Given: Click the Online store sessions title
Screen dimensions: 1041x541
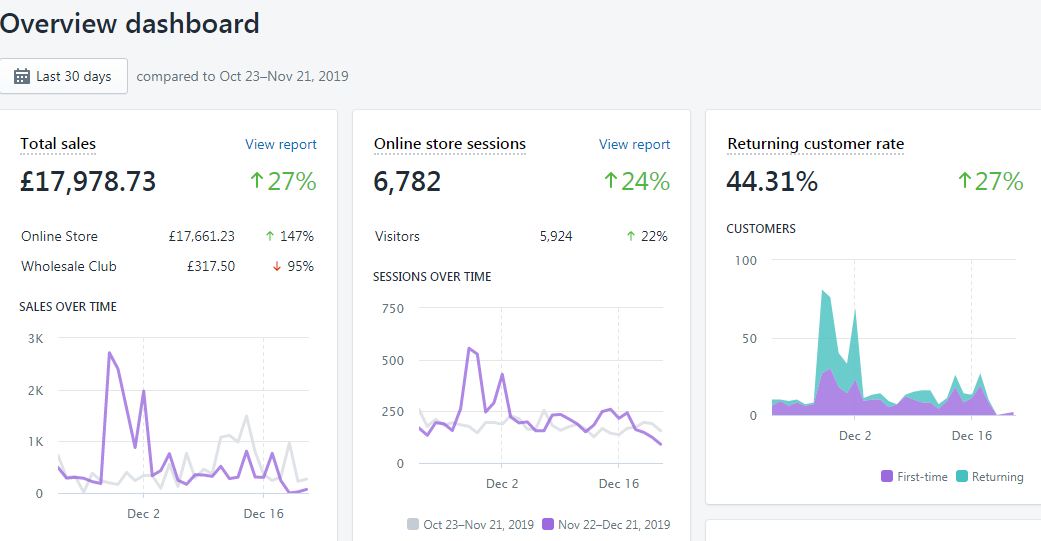Looking at the screenshot, I should (449, 143).
